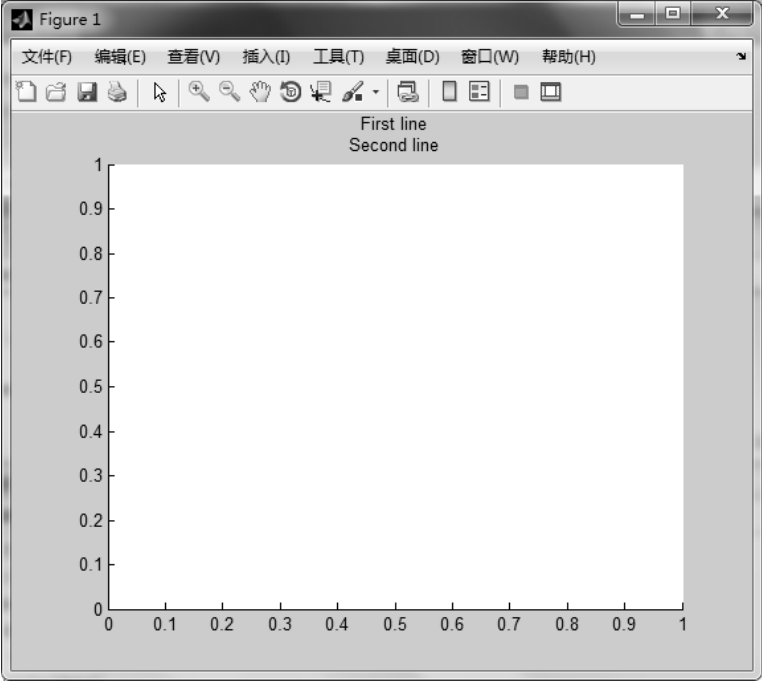Insert a colorbar using the toolbar icon
Screen dimensions: 762x681
pos(450,92)
